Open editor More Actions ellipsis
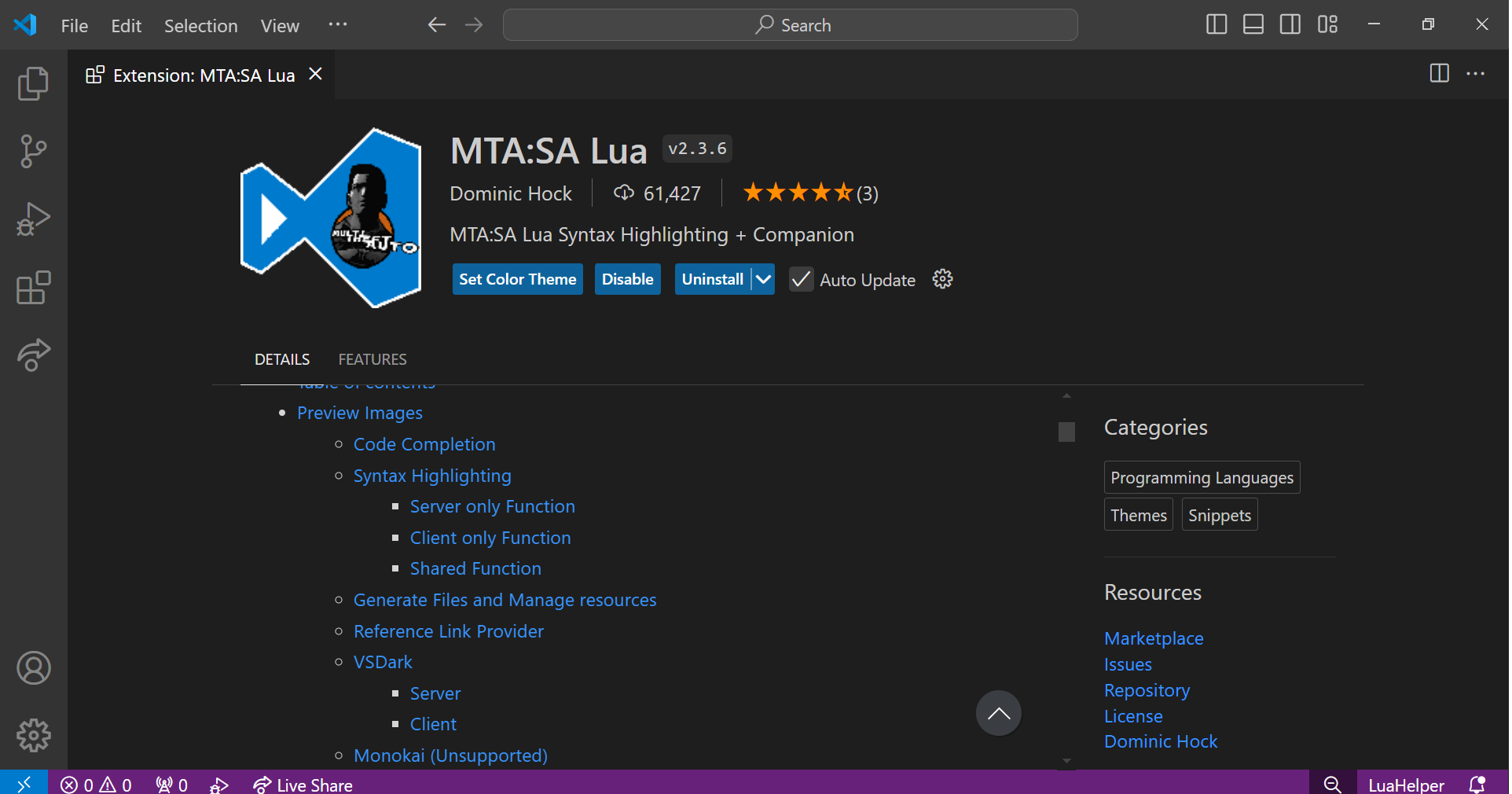Image resolution: width=1512 pixels, height=794 pixels. [1475, 73]
